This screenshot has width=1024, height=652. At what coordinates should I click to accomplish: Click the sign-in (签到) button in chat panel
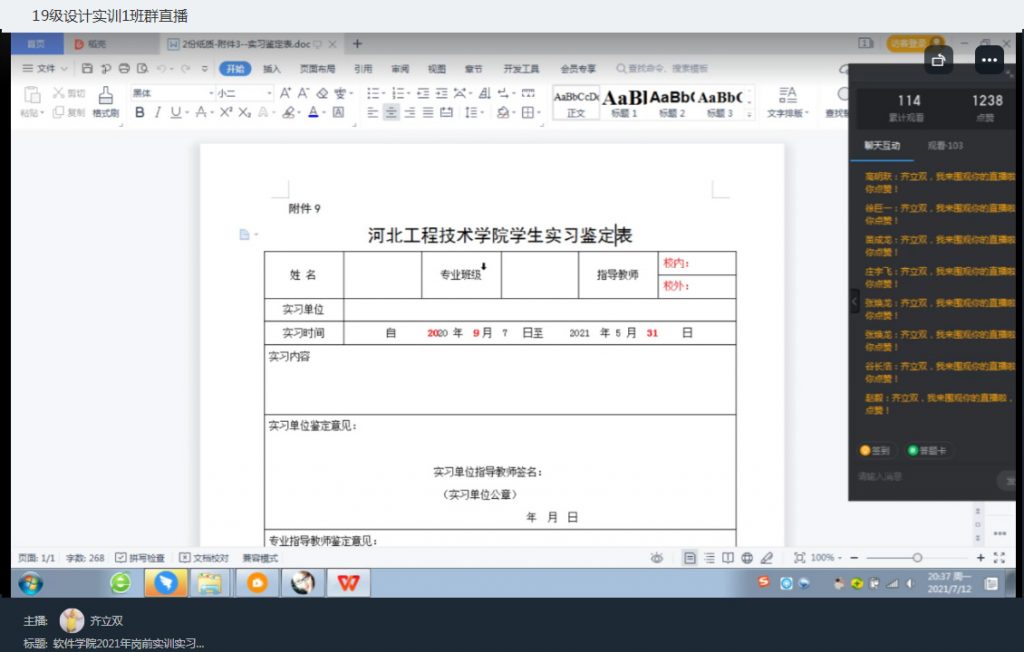[x=875, y=450]
